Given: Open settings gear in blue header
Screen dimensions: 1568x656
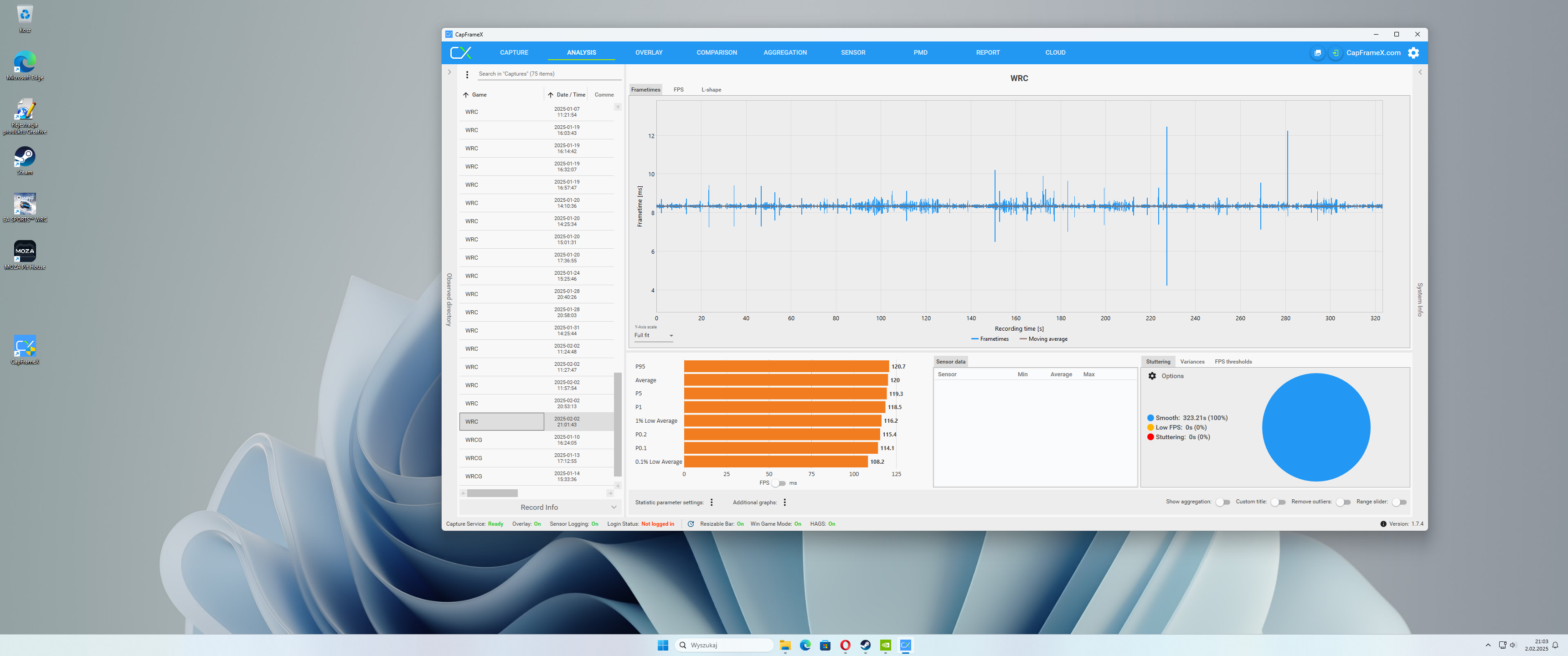Looking at the screenshot, I should pyautogui.click(x=1413, y=53).
